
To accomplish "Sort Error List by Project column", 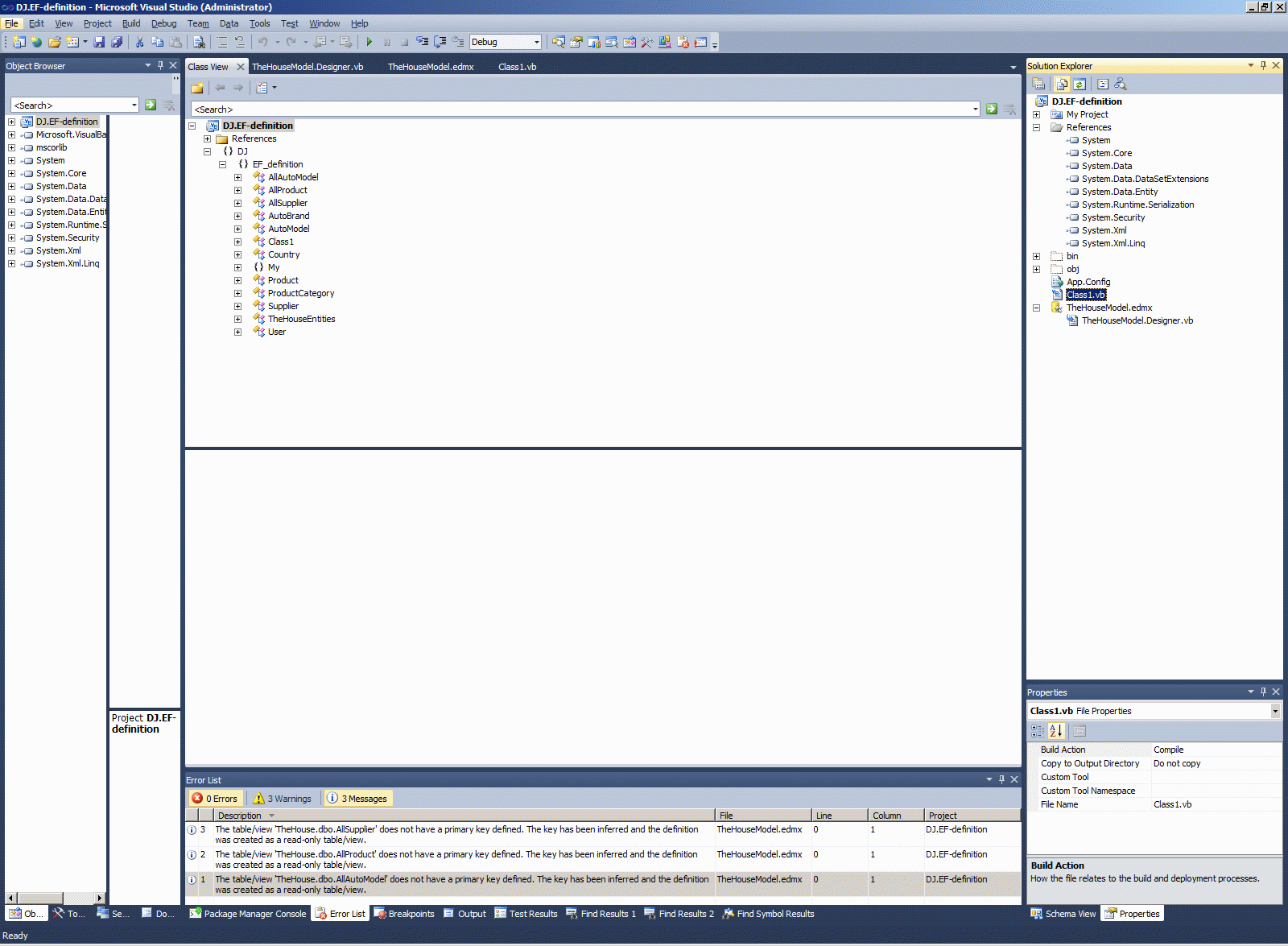I will [x=972, y=816].
